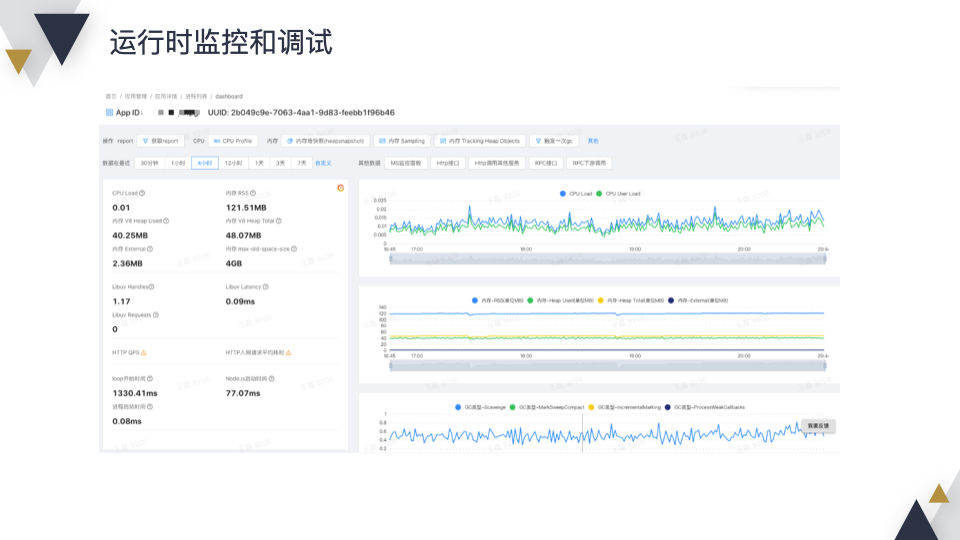This screenshot has height=540, width=960.
Task: Select the 4小时 time range option
Action: pos(204,163)
